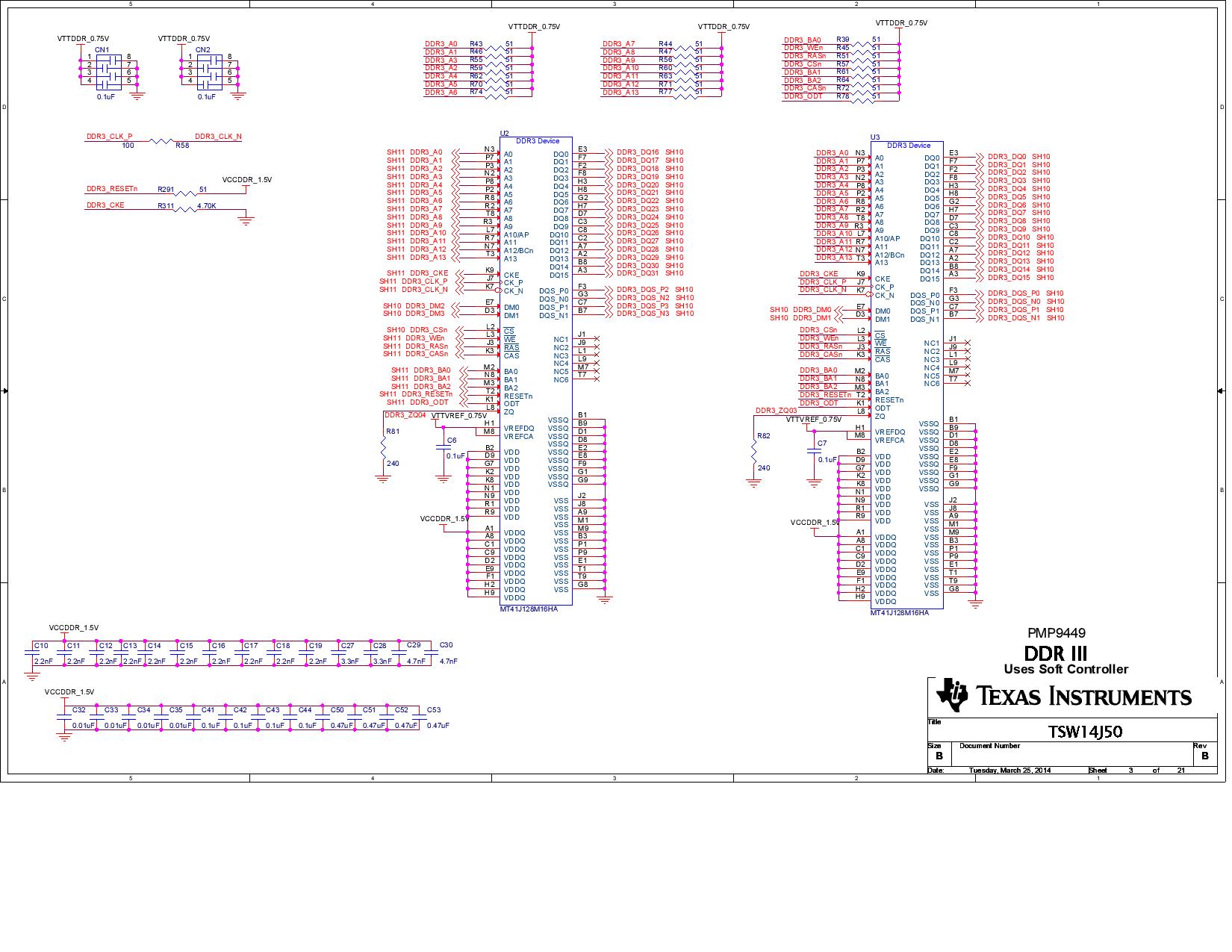The width and height of the screenshot is (1232, 952).
Task: Select resistor R58 on DDR3_CLK_P
Action: [x=161, y=140]
